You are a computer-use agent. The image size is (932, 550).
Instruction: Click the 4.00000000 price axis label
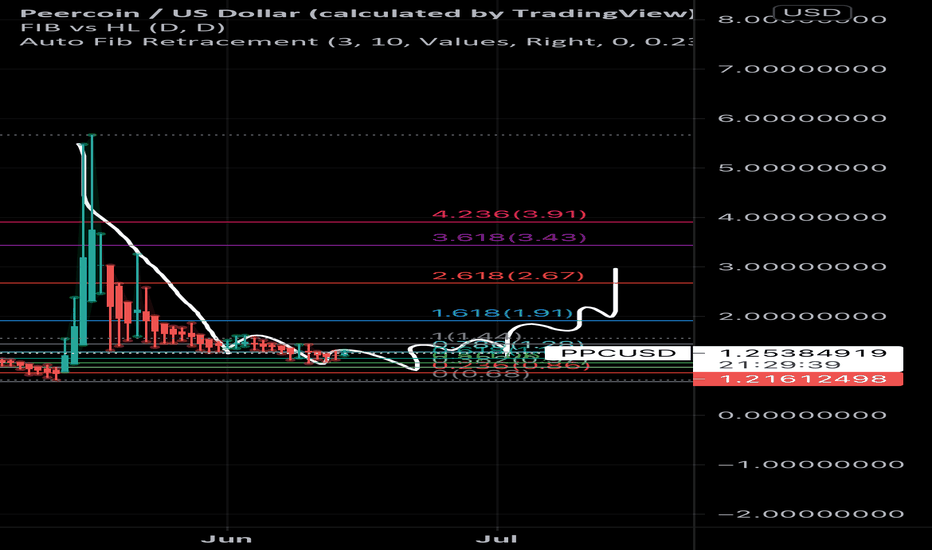pos(802,217)
